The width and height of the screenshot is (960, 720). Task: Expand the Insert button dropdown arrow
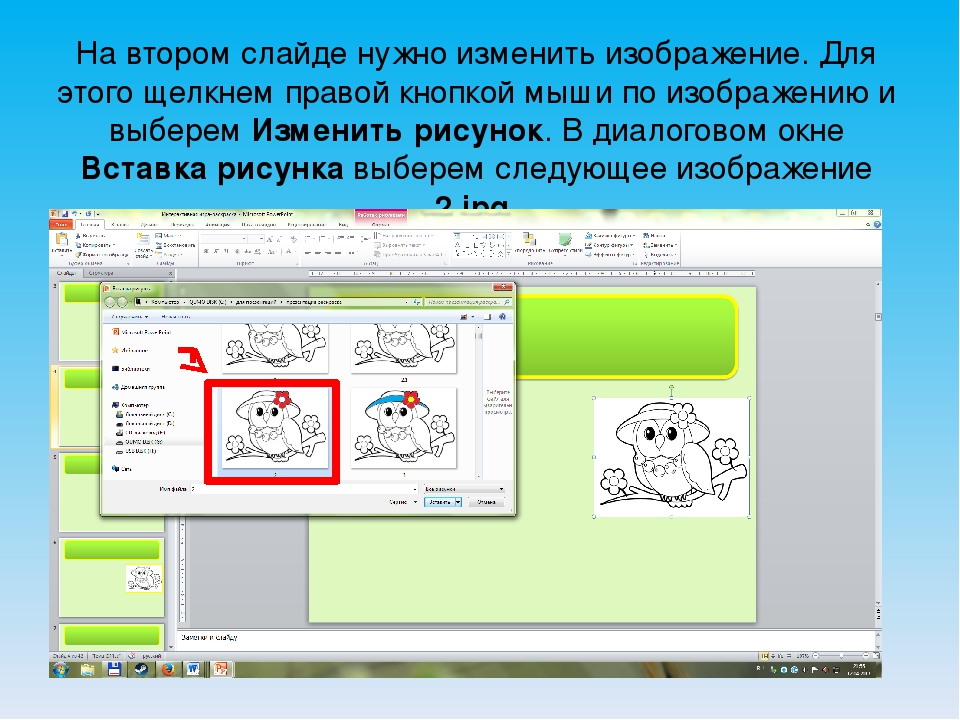coord(458,502)
